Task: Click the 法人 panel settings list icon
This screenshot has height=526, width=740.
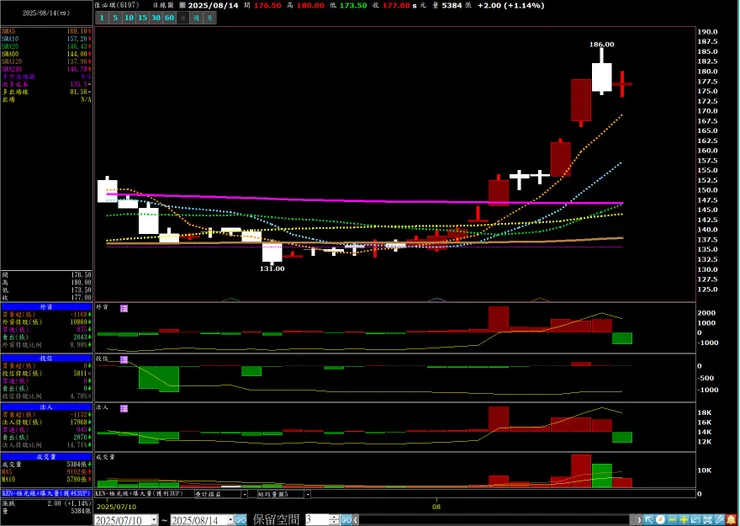Action: 124,409
